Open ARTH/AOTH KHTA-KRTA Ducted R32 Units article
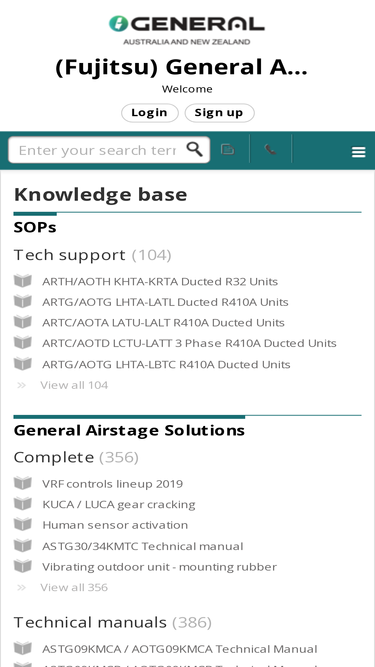The height and width of the screenshot is (667, 375). point(160,282)
